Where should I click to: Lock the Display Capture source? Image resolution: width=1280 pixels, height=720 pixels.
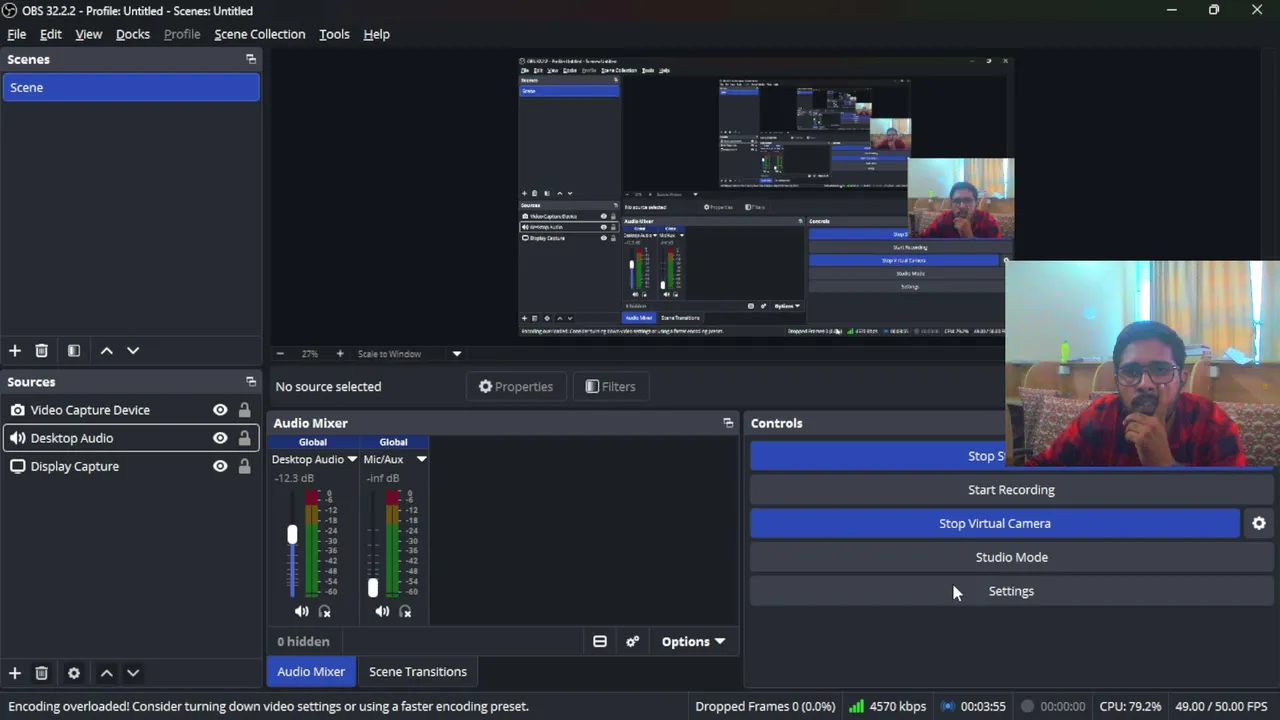[x=244, y=467]
